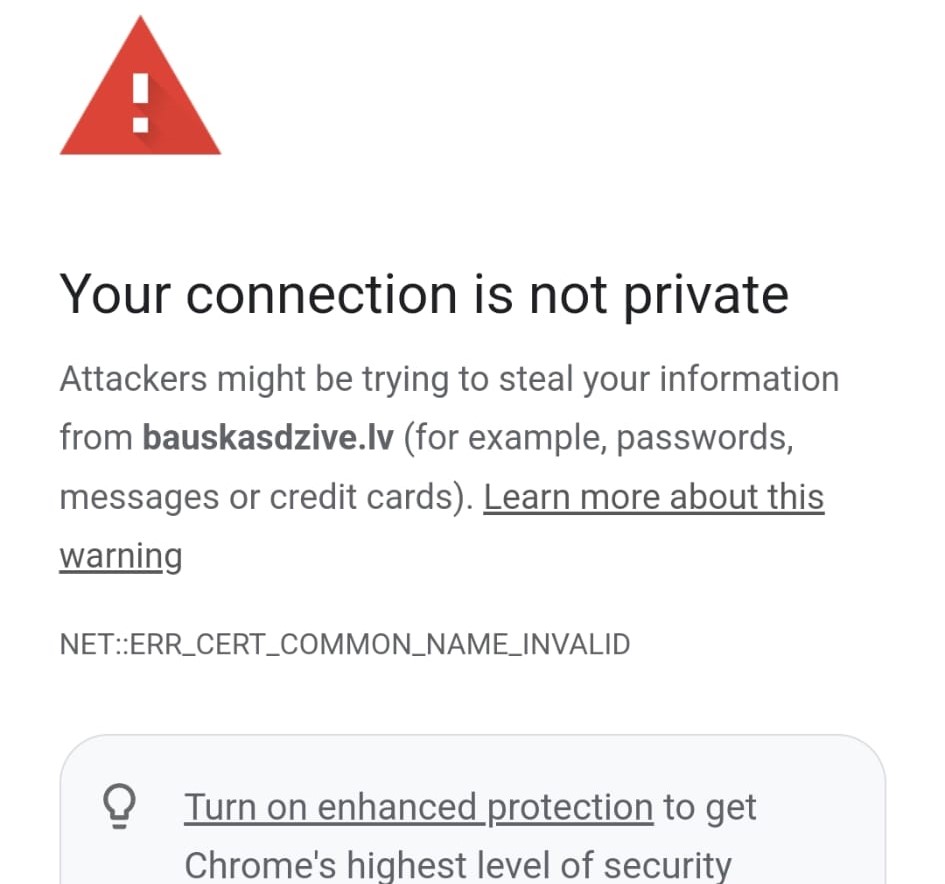Screen dimensions: 945x884
Task: Click the word "Attackers" in the paragraph
Action: click(133, 379)
